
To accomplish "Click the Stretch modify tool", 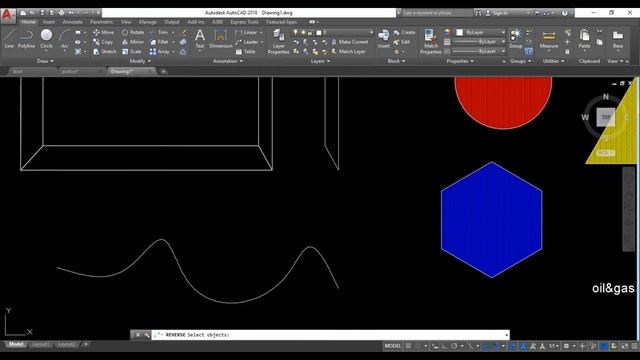I will [104, 51].
